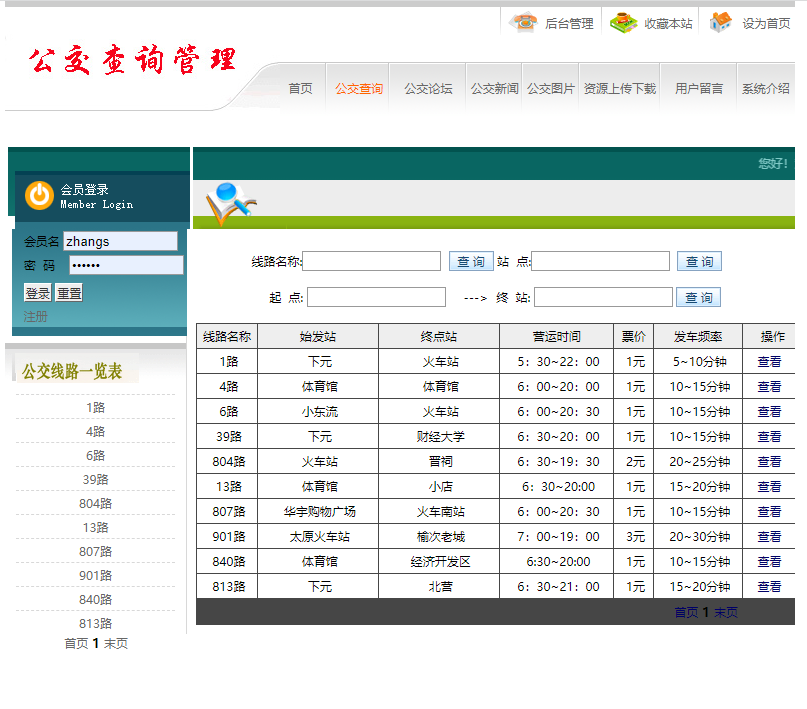
Task: Click the orange power icon for 会员登录
Action: [x=39, y=196]
